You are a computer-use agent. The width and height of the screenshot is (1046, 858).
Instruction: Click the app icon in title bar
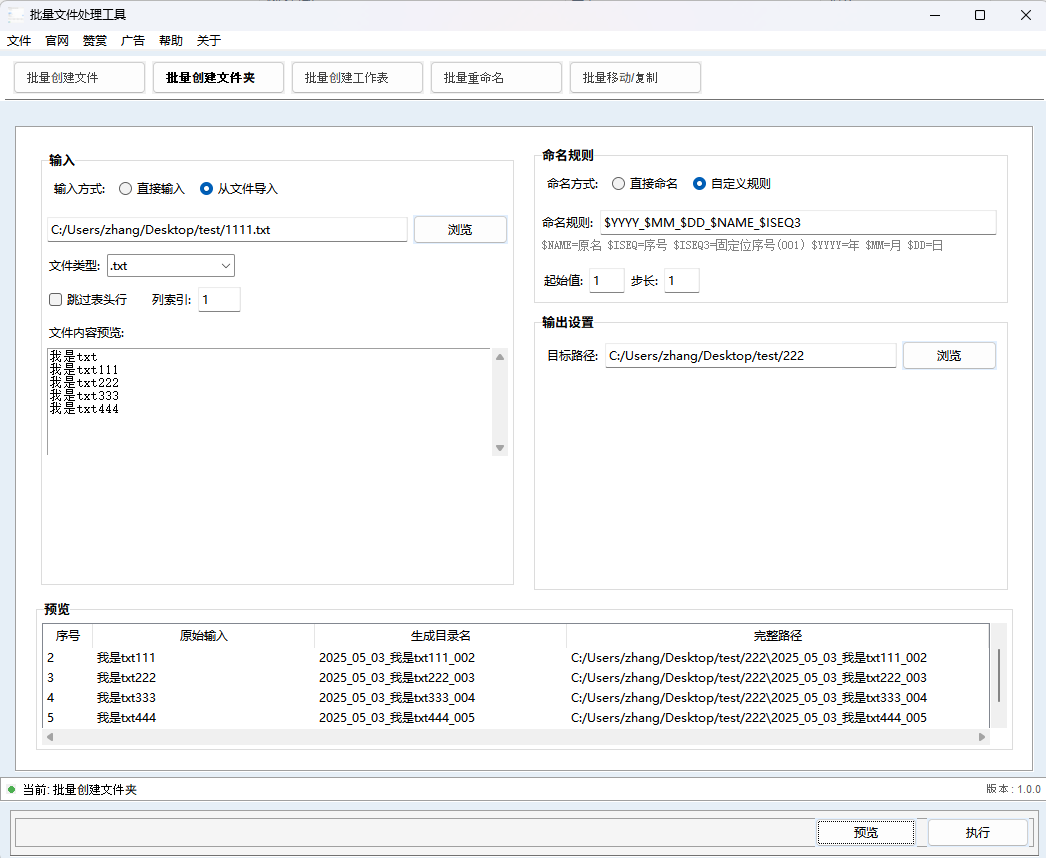16,15
